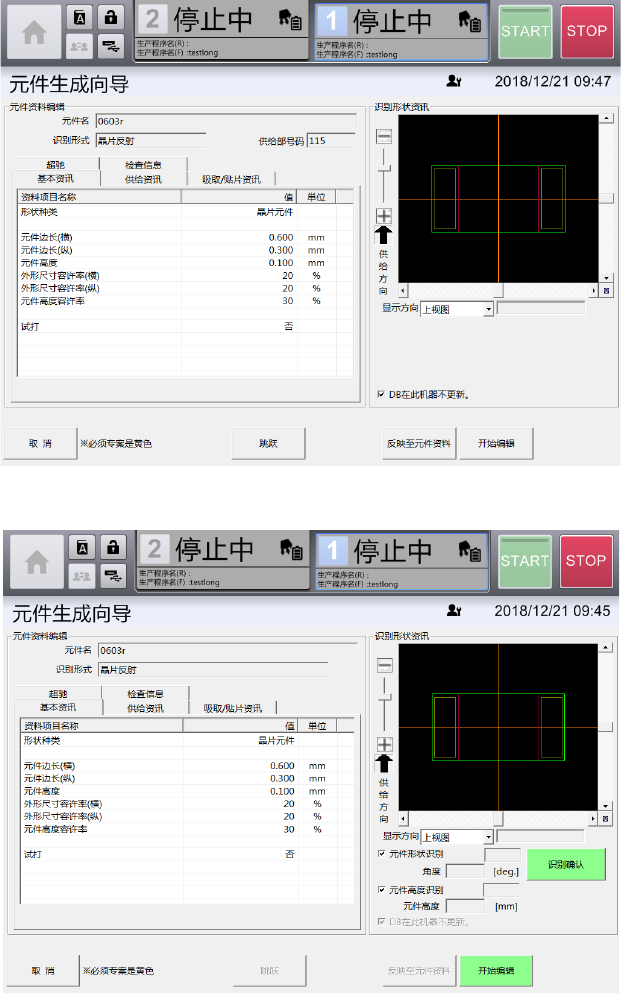
Task: Click zoom slider handle in 09:47 screen
Action: [x=384, y=168]
